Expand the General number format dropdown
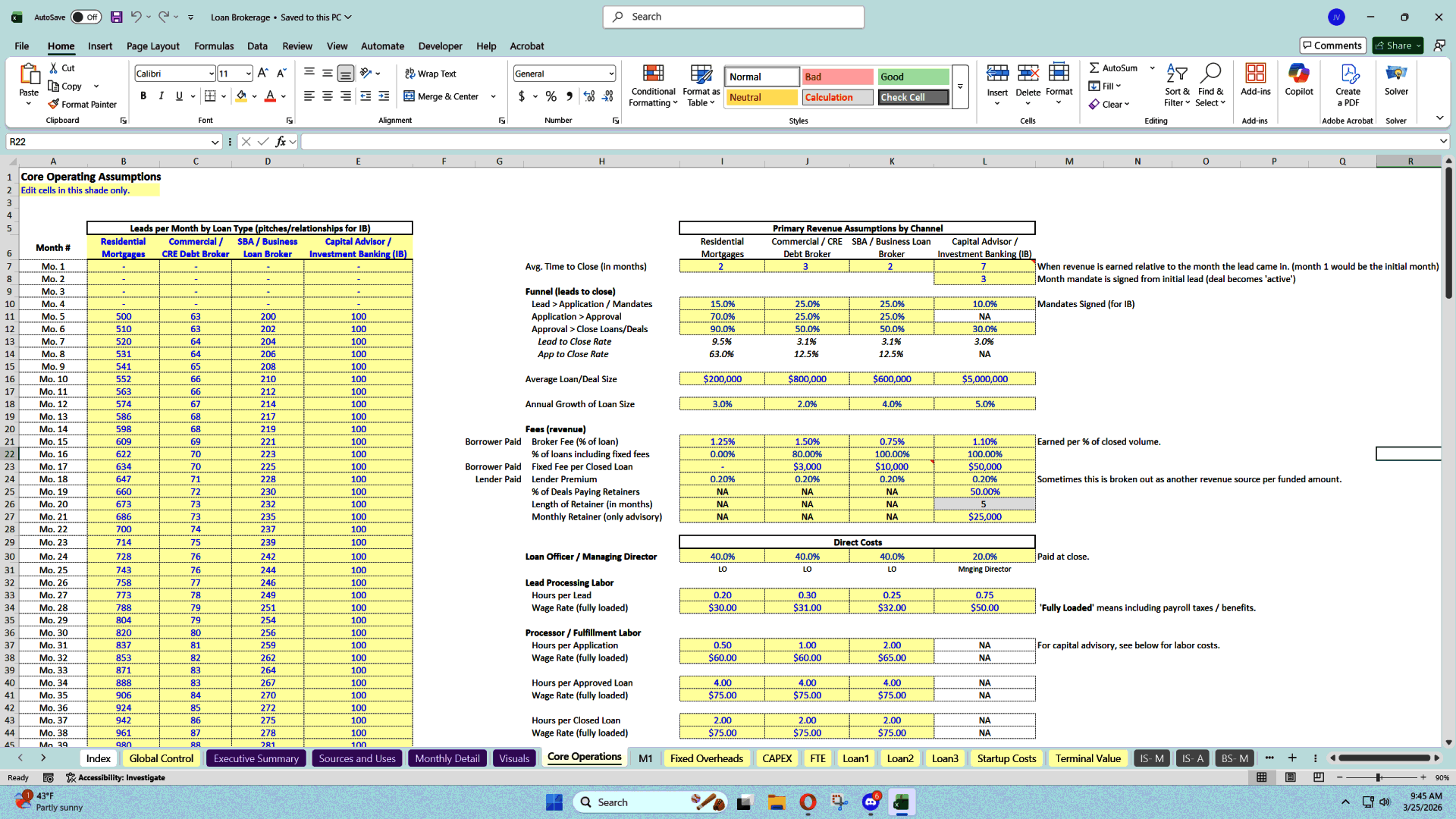 [611, 73]
